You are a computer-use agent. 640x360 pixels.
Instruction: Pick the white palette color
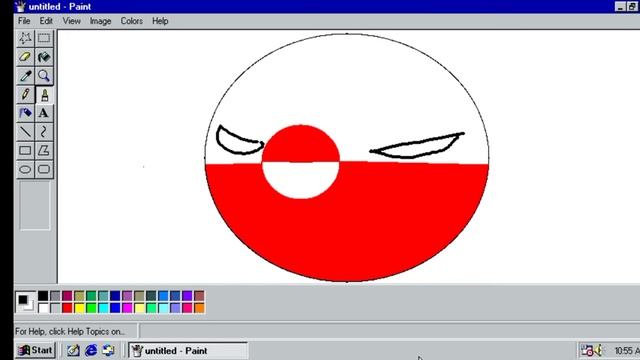tap(43, 308)
